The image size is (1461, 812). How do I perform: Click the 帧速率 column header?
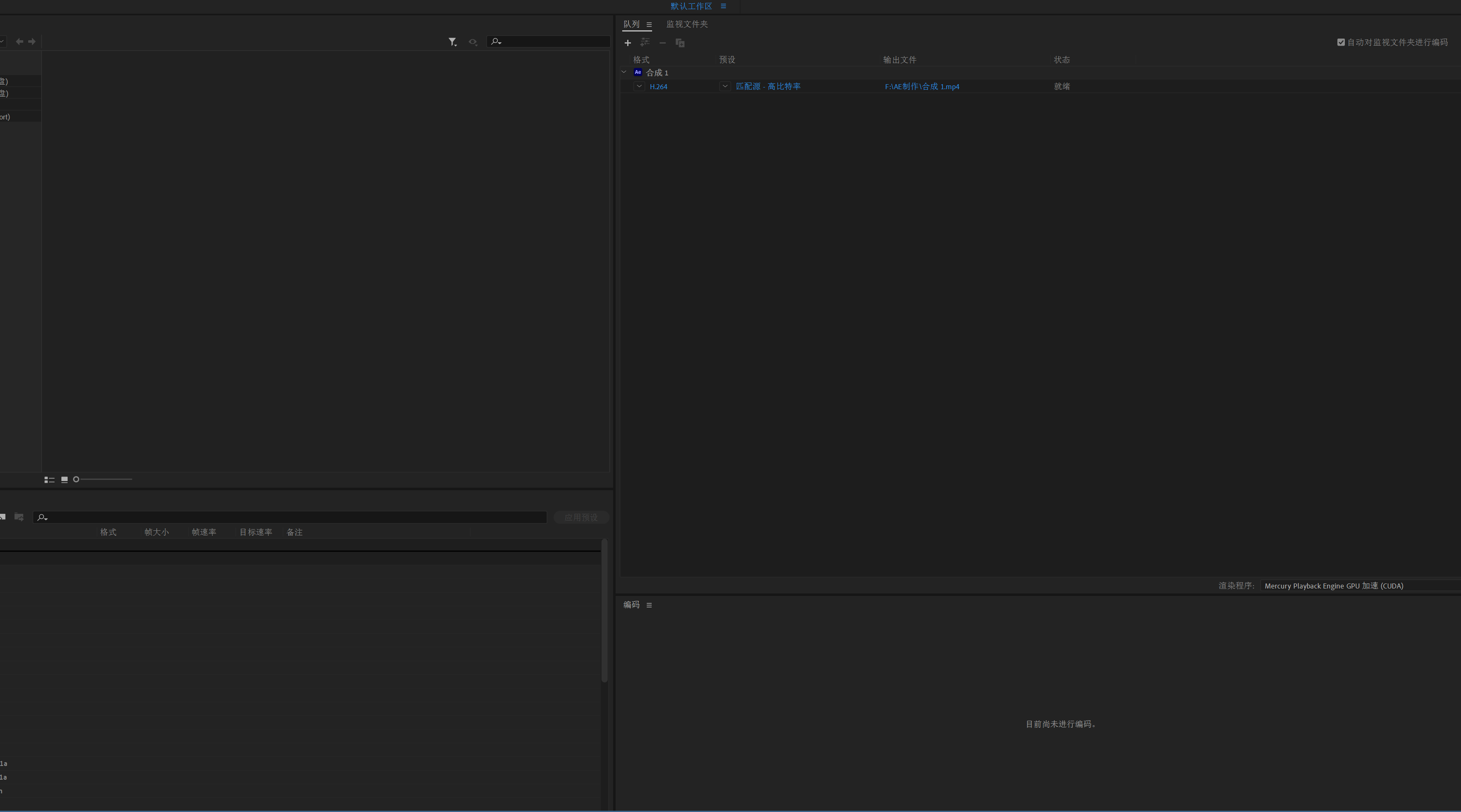coord(204,532)
